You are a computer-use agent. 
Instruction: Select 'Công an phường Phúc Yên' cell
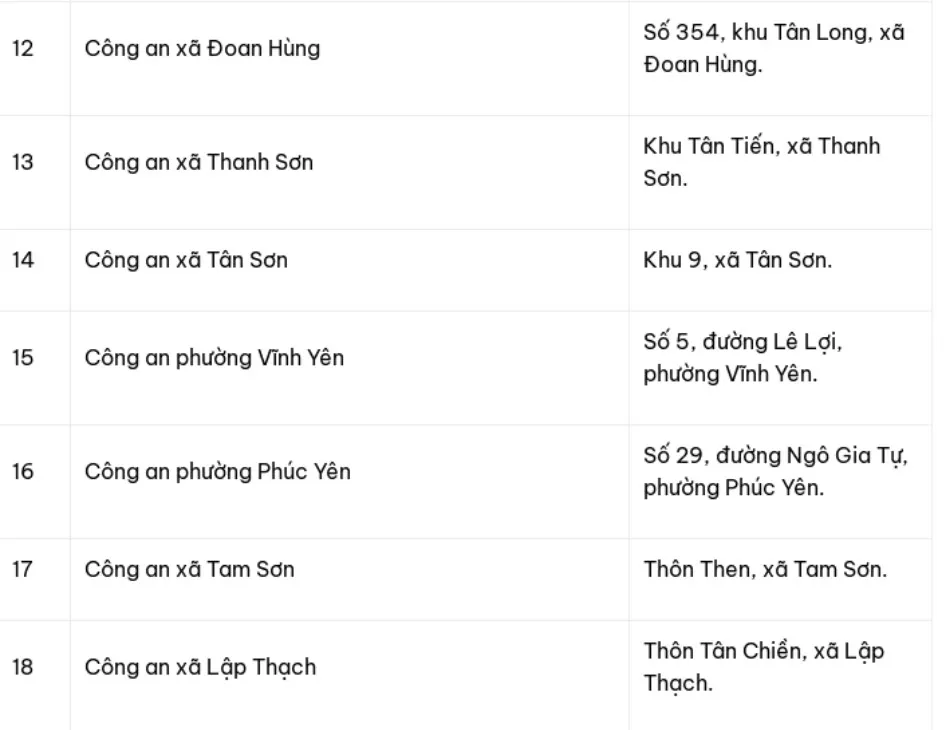pyautogui.click(x=349, y=482)
